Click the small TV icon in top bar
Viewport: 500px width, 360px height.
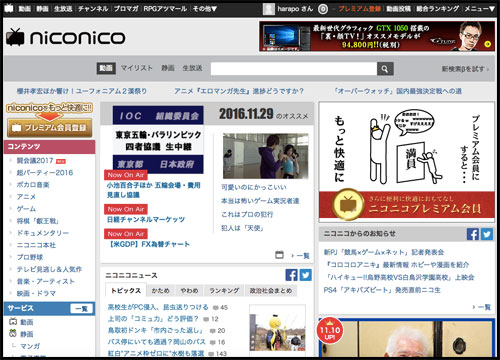coord(9,8)
